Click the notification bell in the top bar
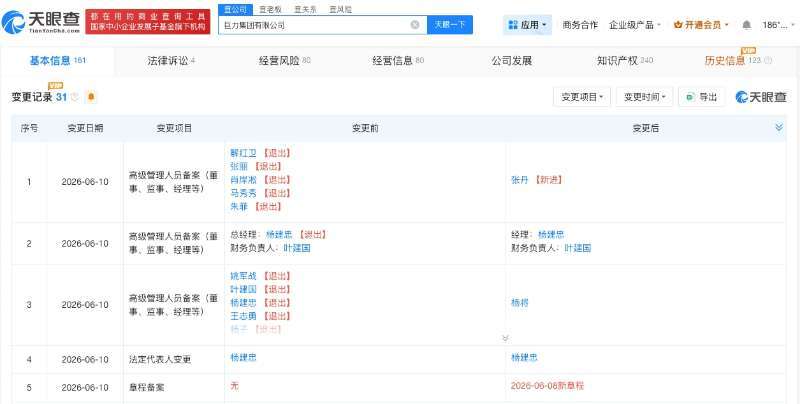Screen dimensions: 800x404 click(746, 24)
